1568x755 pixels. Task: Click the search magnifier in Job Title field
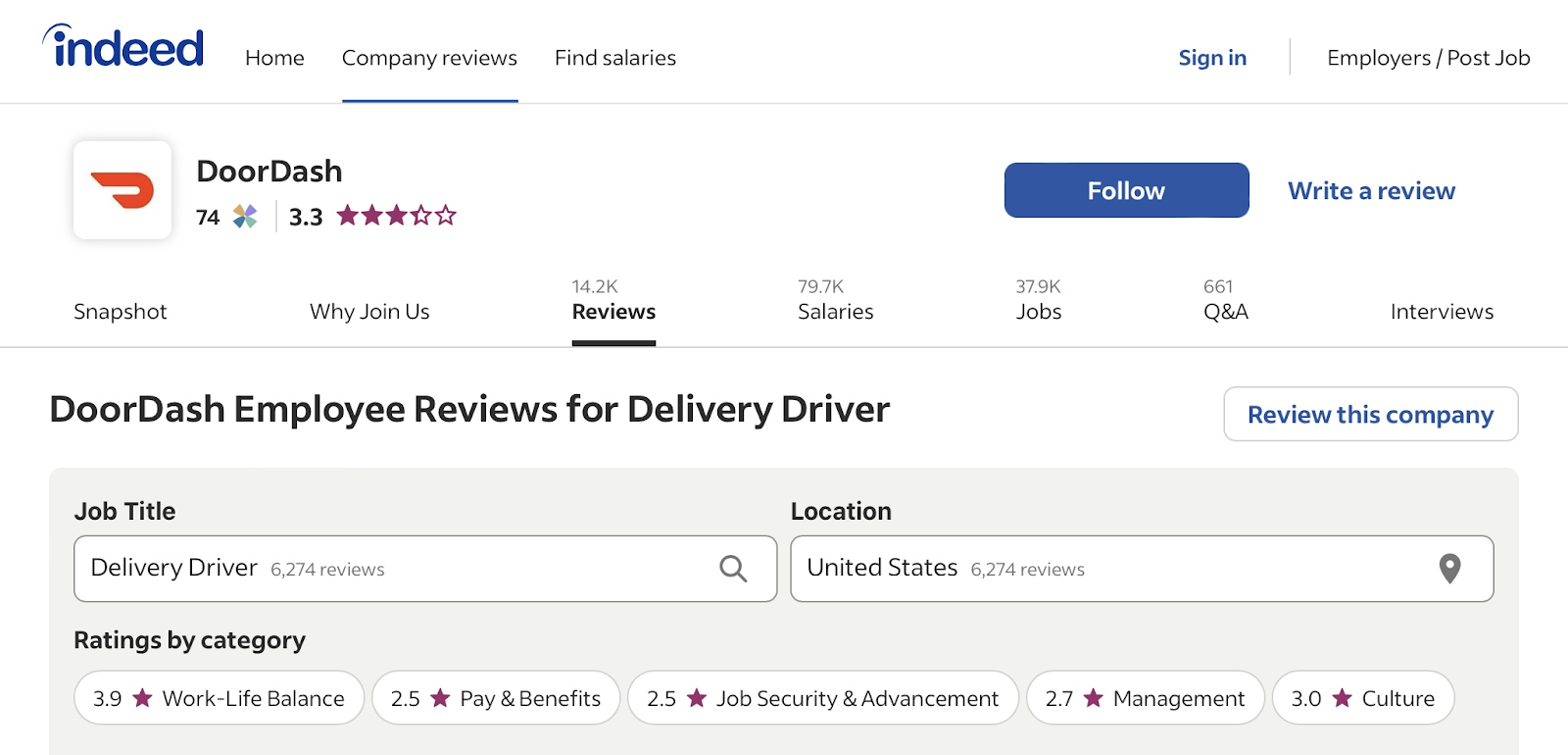tap(733, 569)
